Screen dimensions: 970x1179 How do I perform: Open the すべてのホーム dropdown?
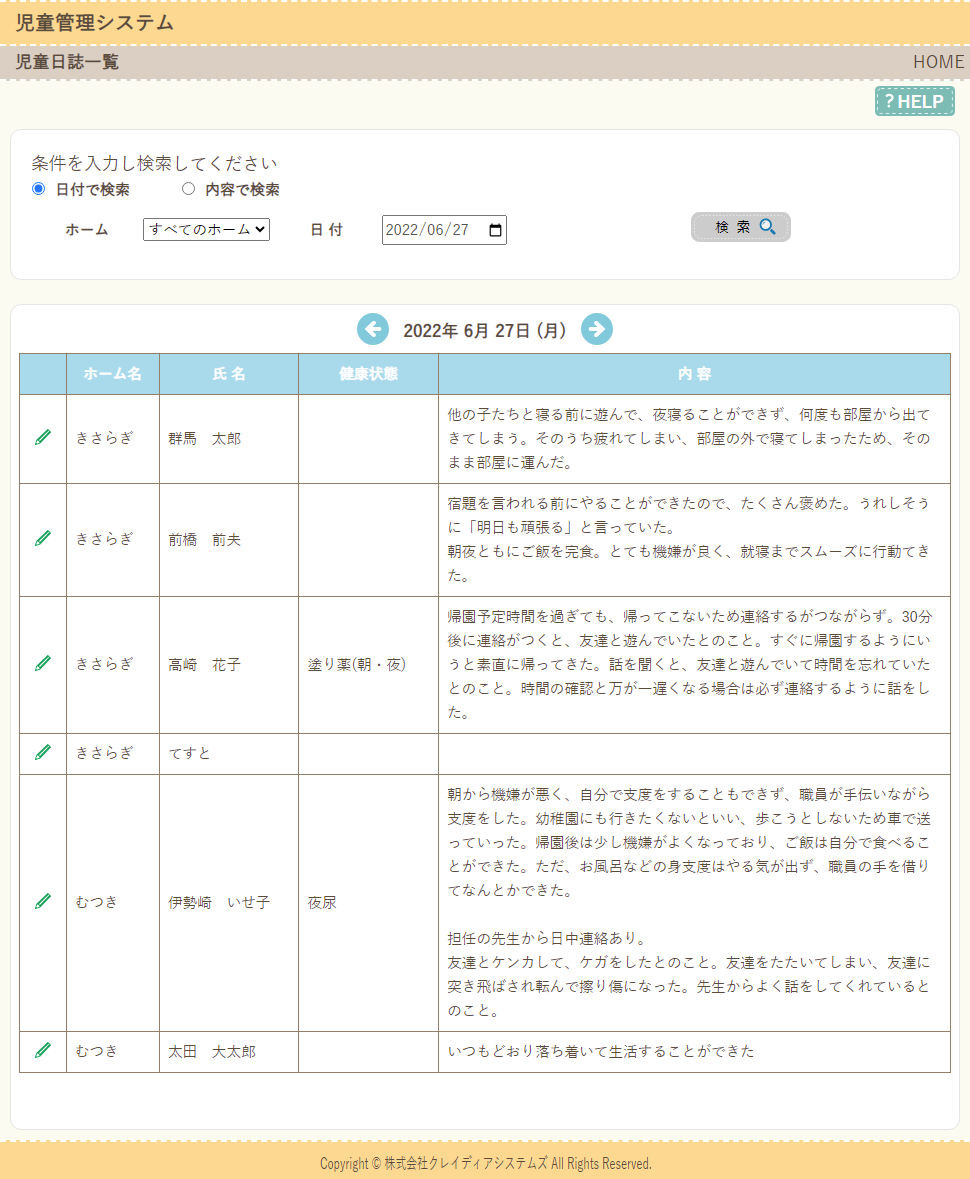point(206,229)
